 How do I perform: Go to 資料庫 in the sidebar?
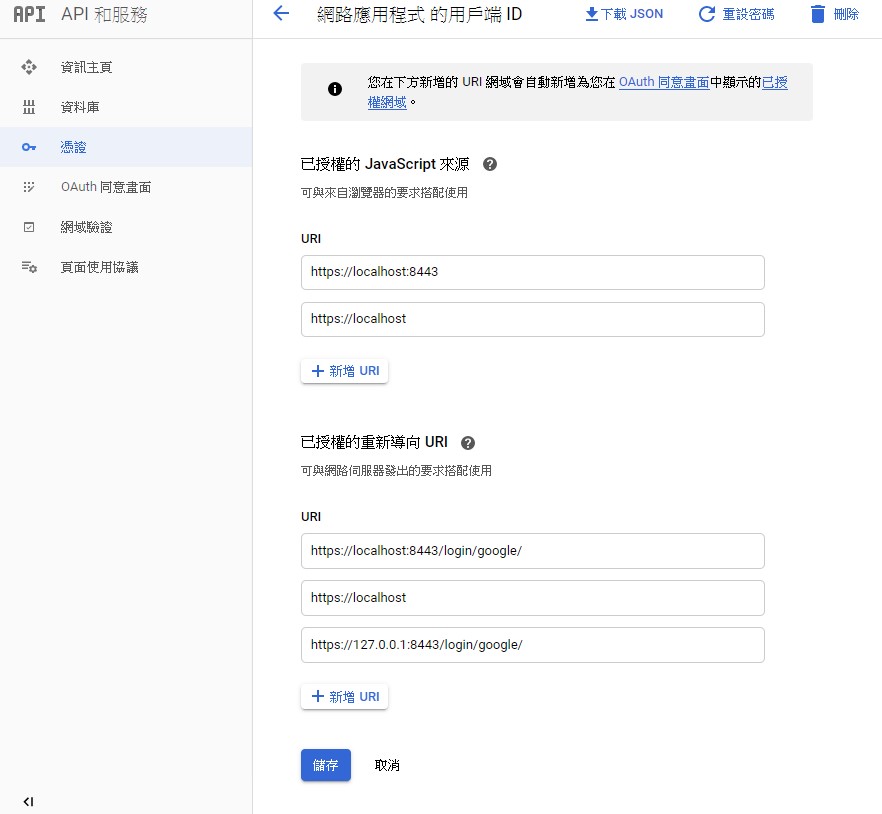click(80, 107)
